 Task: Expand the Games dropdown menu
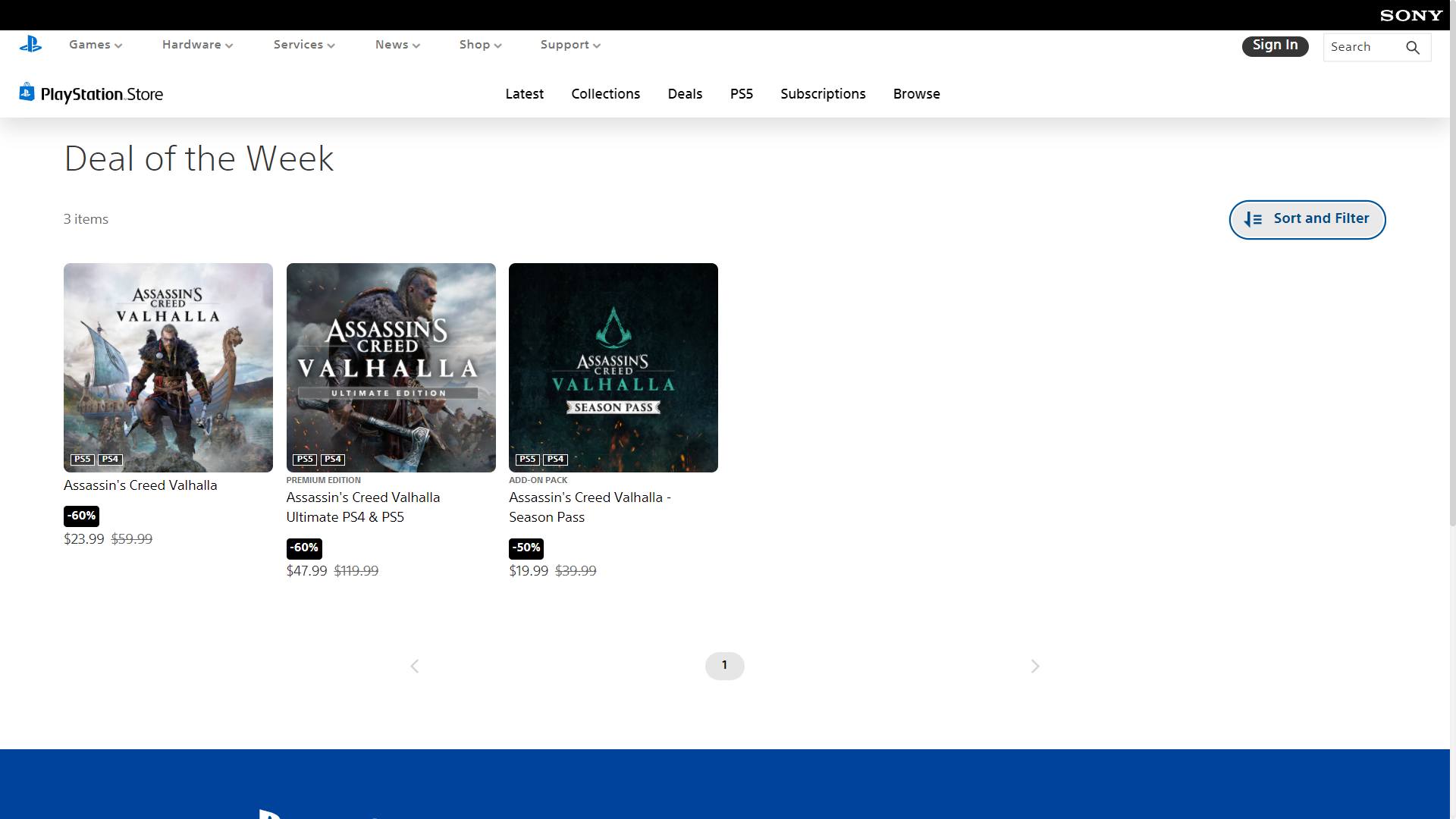point(96,45)
